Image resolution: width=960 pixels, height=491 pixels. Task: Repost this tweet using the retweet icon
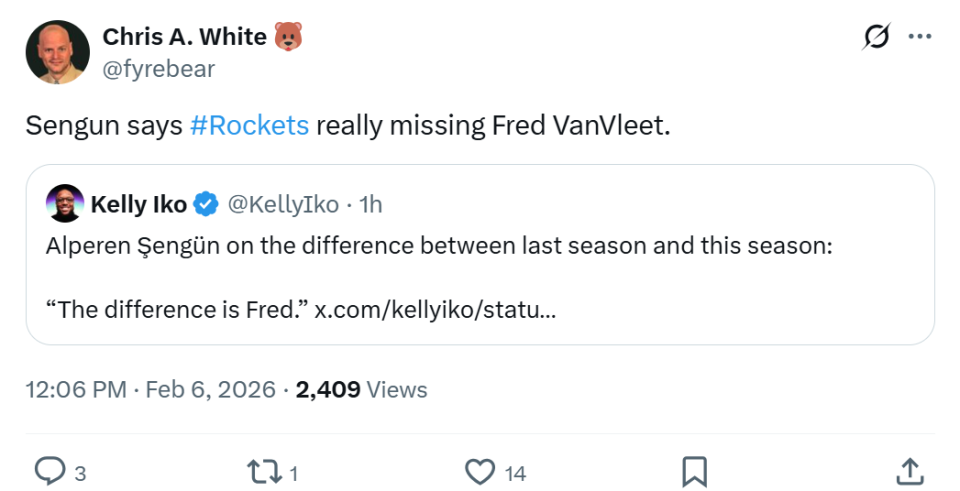click(262, 470)
